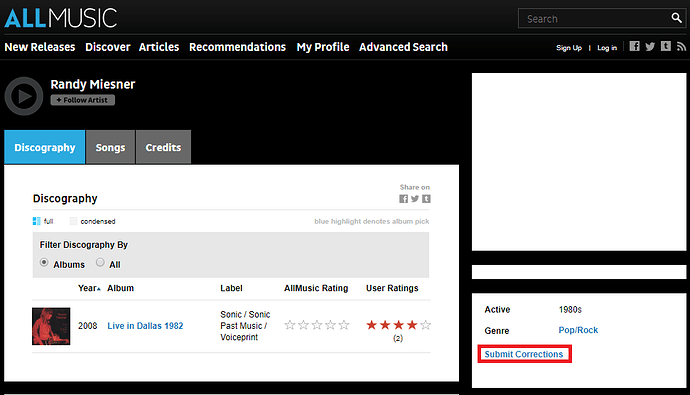Image resolution: width=690 pixels, height=395 pixels.
Task: Share discography on Tumblr
Action: 426,199
